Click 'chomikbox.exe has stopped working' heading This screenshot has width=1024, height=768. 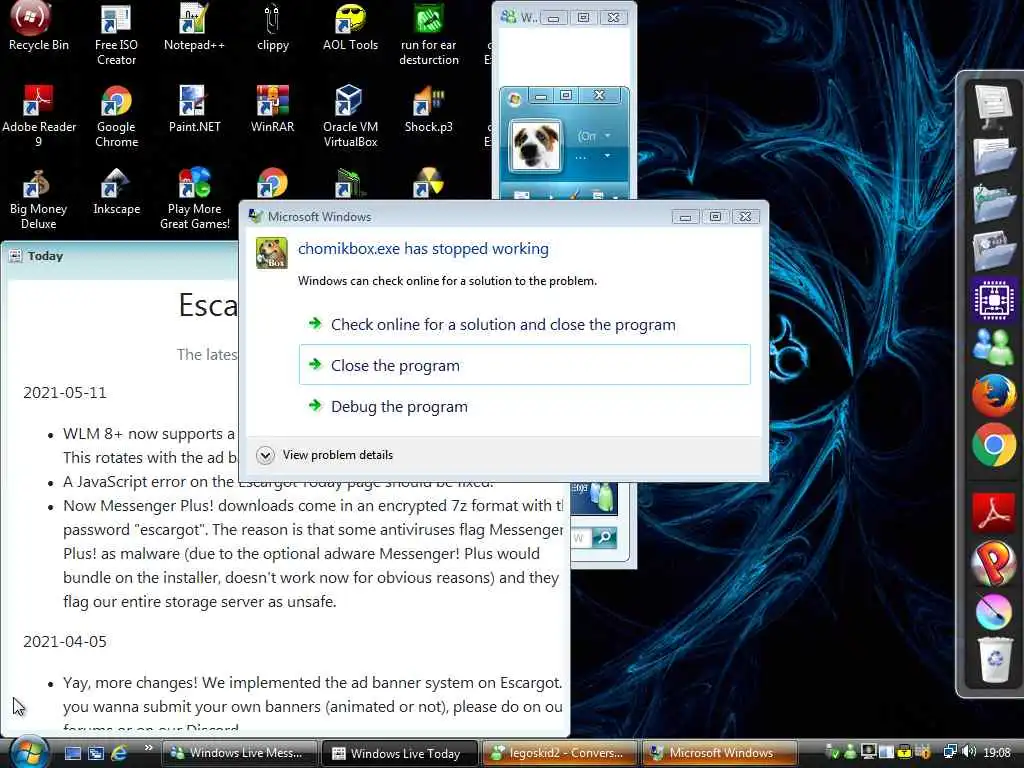click(x=423, y=249)
